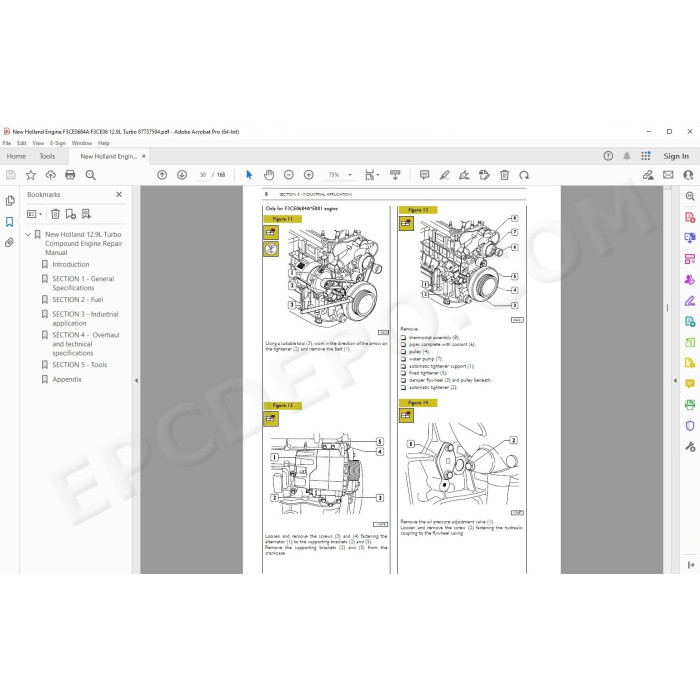Open More Tools wrench icon
700x700 pixels.
(x=690, y=447)
